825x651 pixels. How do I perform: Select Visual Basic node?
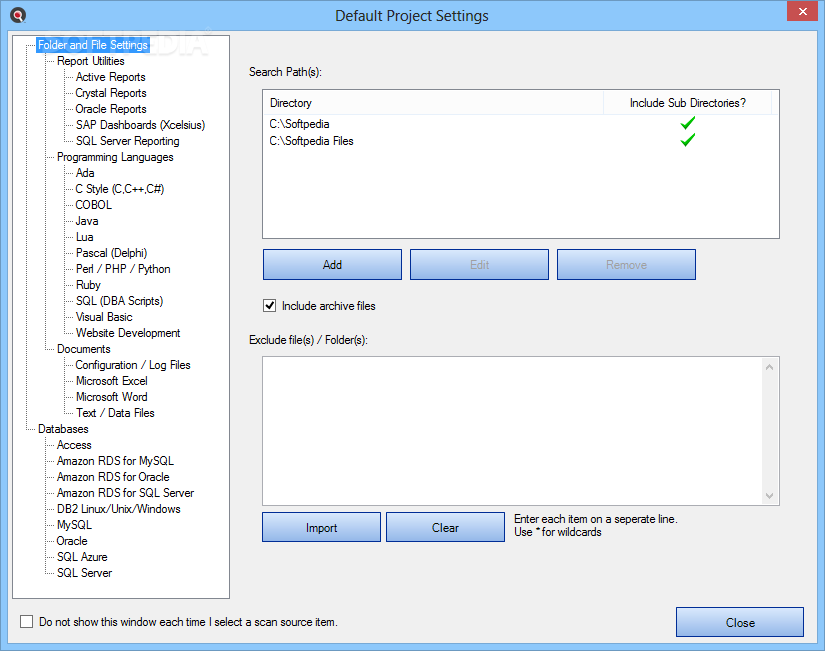click(x=104, y=317)
